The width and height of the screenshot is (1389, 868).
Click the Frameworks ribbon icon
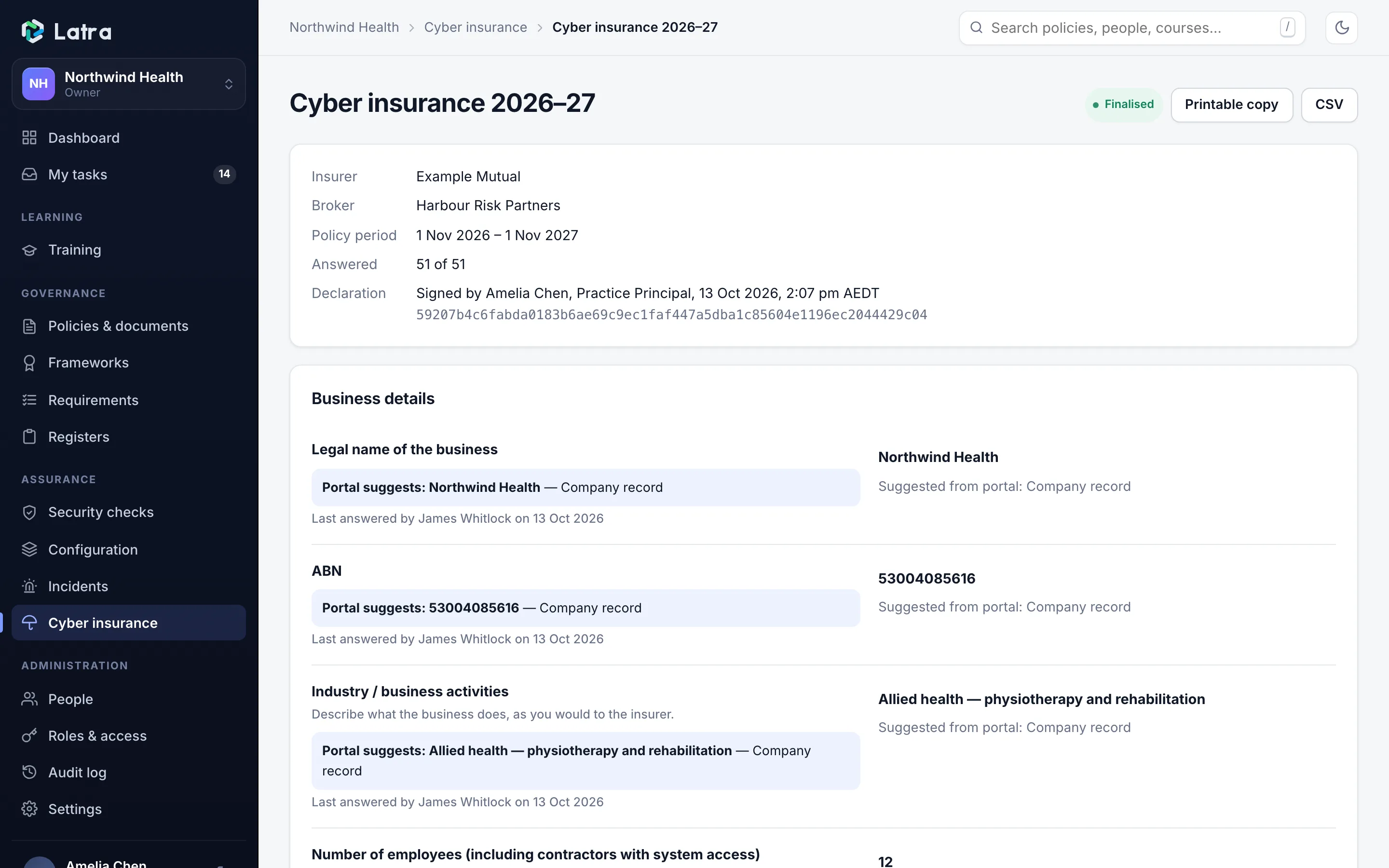click(x=29, y=363)
